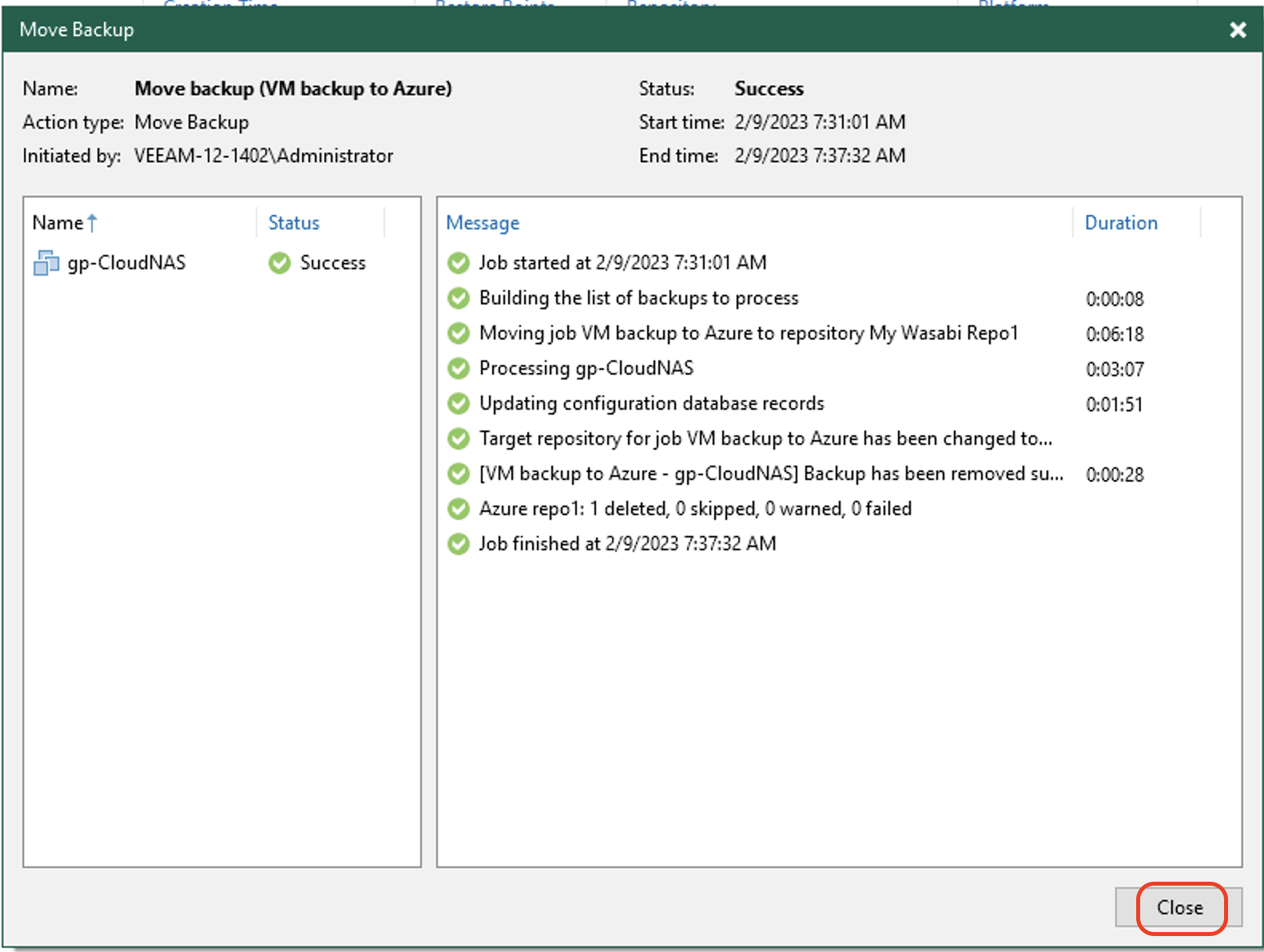Select the gp-CloudNAS row name
1264x952 pixels.
click(x=126, y=263)
